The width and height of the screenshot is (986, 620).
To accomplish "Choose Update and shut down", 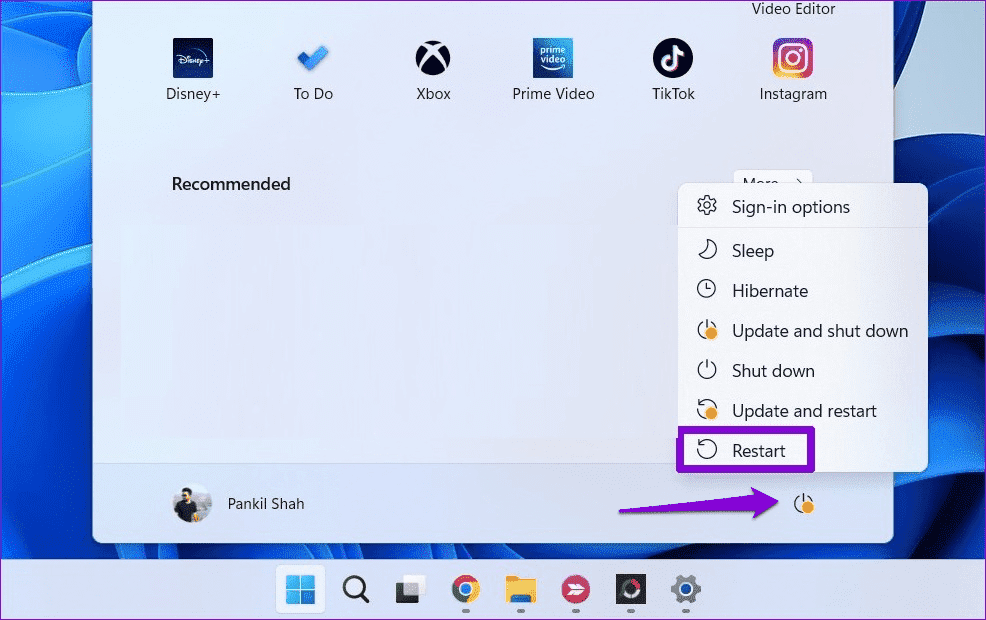I will click(802, 331).
